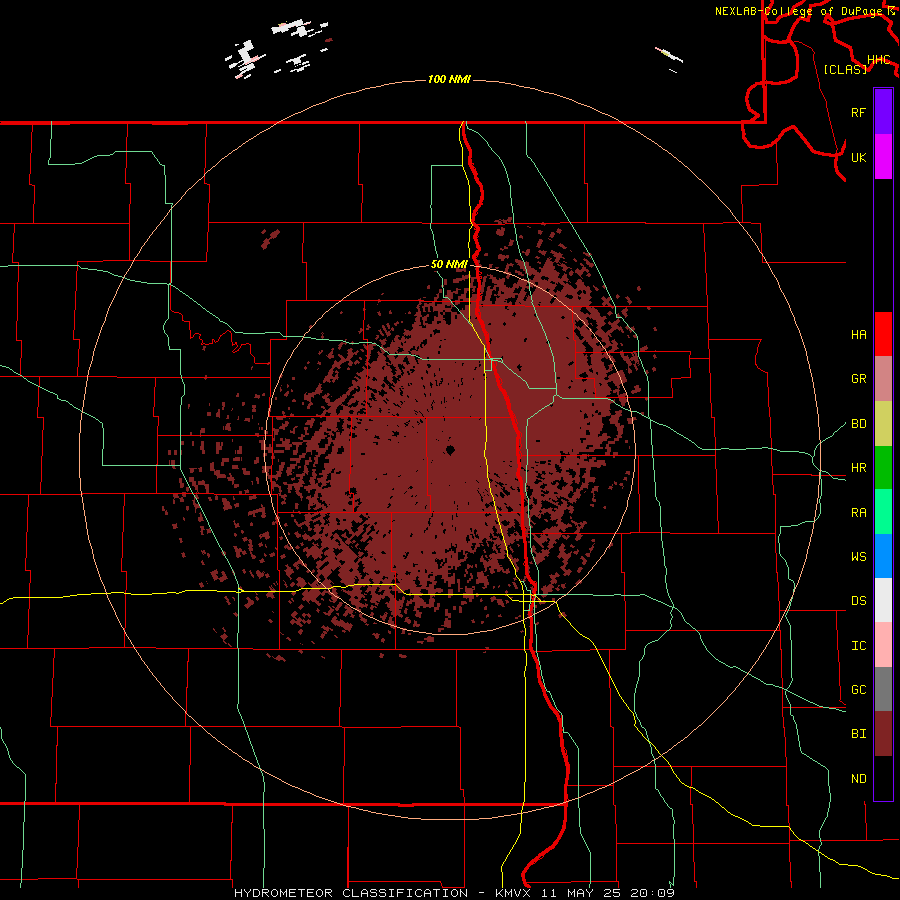Click the 20:09 timestamp

(x=652, y=893)
